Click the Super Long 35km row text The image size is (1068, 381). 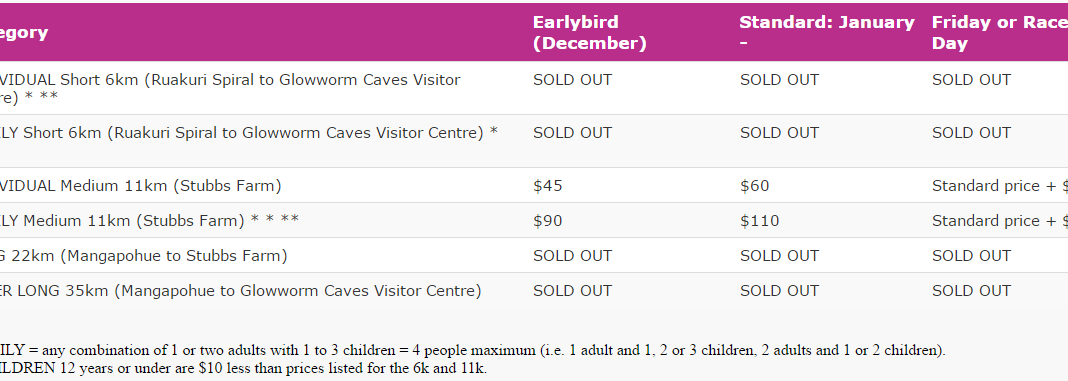tap(240, 290)
